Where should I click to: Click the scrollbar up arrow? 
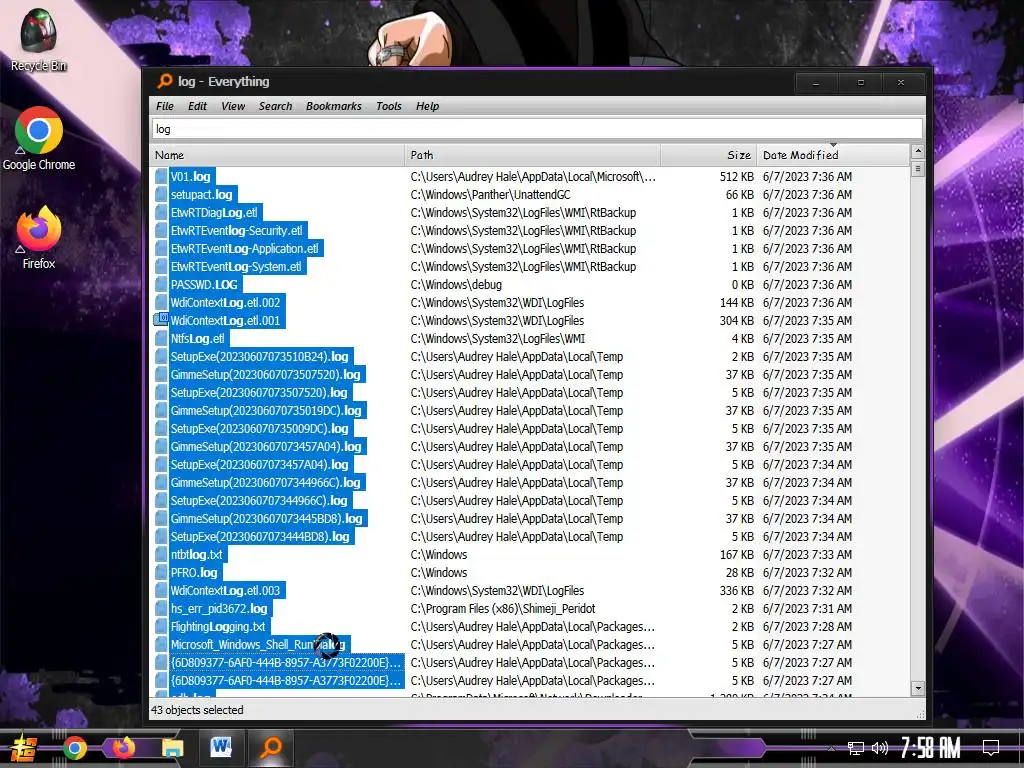(x=918, y=152)
